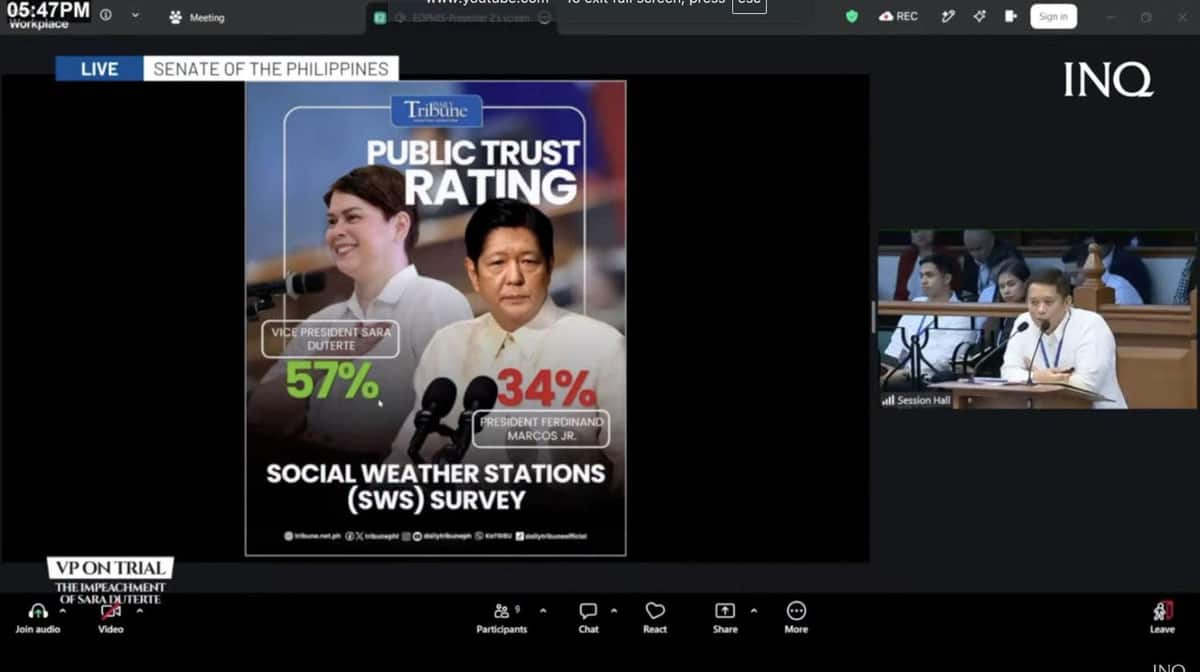Image resolution: width=1200 pixels, height=672 pixels.
Task: Click the panel divider handle beside video
Action: pyautogui.click(x=873, y=318)
